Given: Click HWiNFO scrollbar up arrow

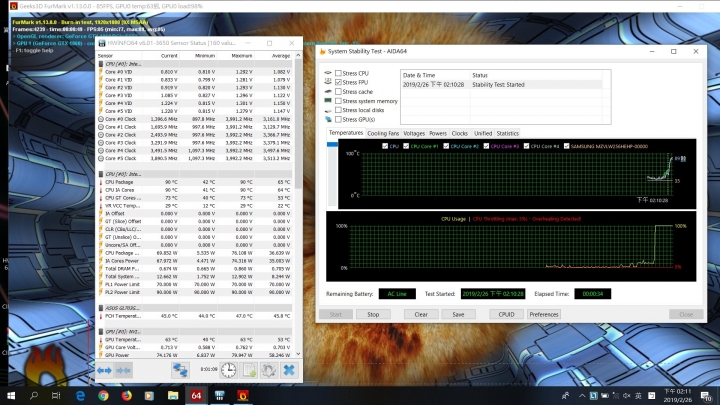Looking at the screenshot, I should click(298, 56).
